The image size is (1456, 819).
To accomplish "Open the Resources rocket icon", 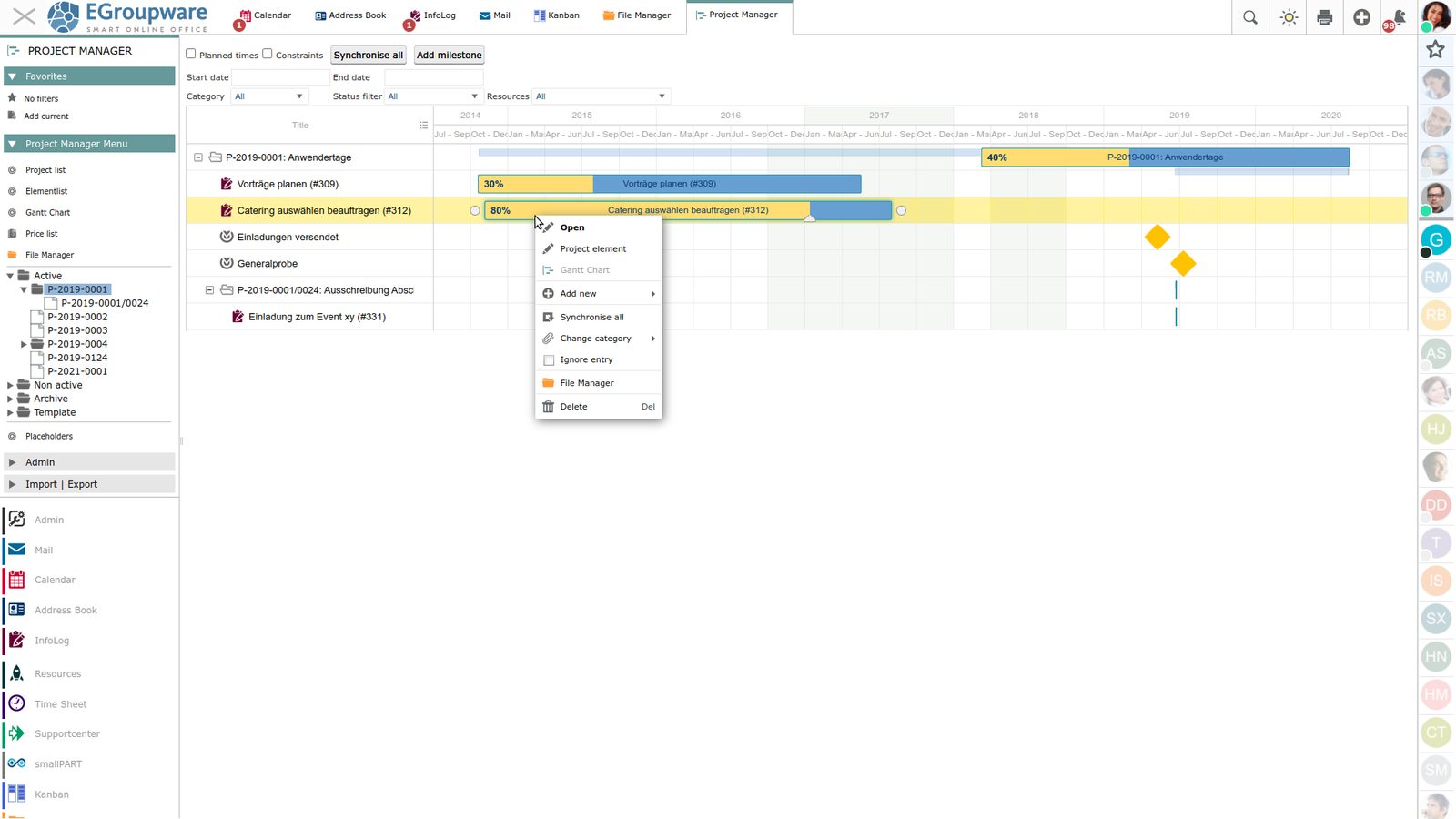I will 16,673.
